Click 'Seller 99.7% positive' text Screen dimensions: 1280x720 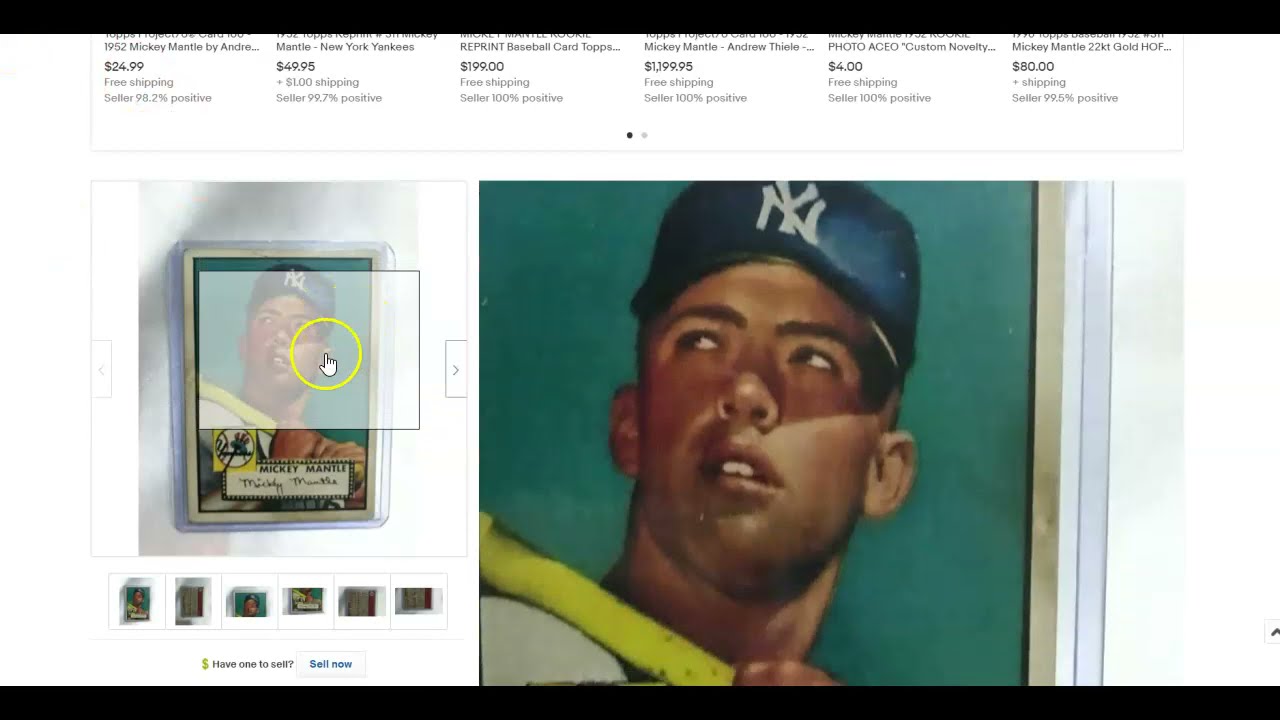tap(329, 98)
